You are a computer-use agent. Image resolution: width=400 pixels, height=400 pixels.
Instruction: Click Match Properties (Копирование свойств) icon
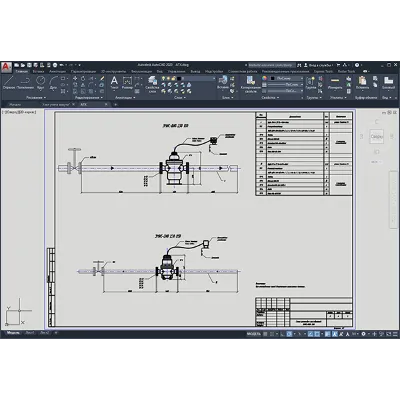tap(250, 84)
